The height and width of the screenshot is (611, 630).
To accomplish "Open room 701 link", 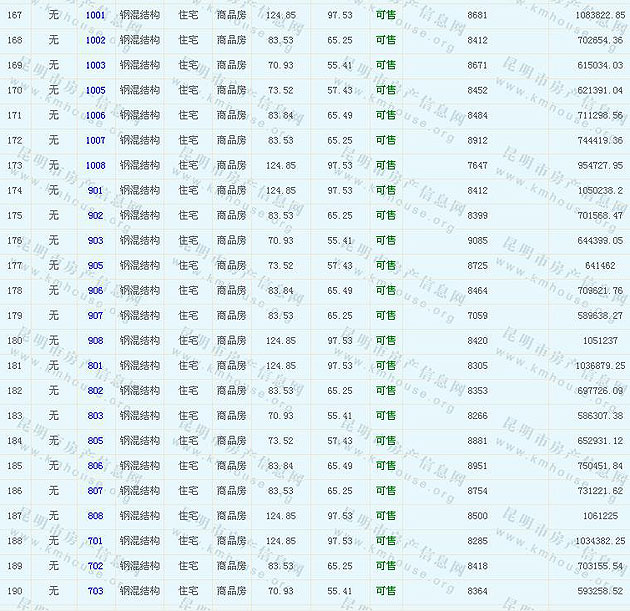I will [x=95, y=541].
